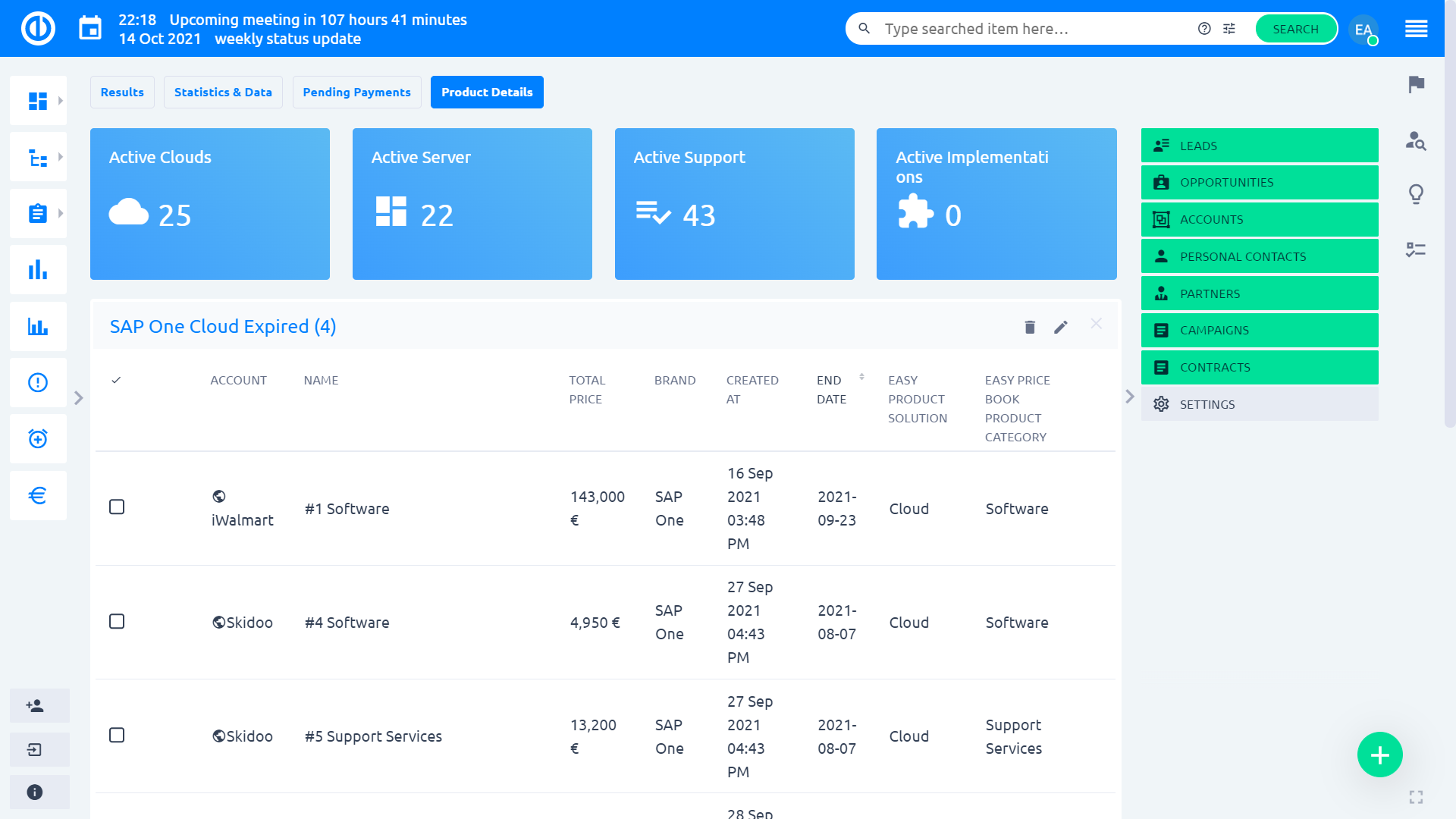Expand the dashboard sidebar item arrow
The width and height of the screenshot is (1456, 819).
[x=61, y=100]
